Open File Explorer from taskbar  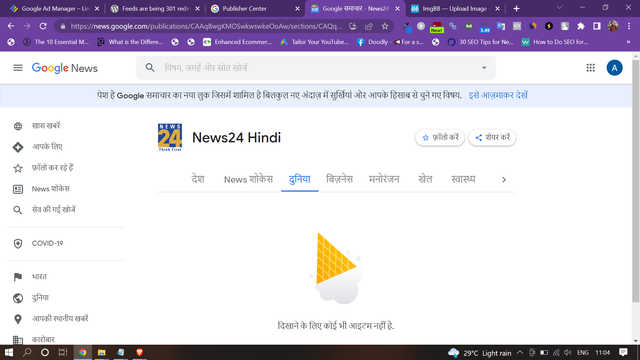pyautogui.click(x=101, y=352)
